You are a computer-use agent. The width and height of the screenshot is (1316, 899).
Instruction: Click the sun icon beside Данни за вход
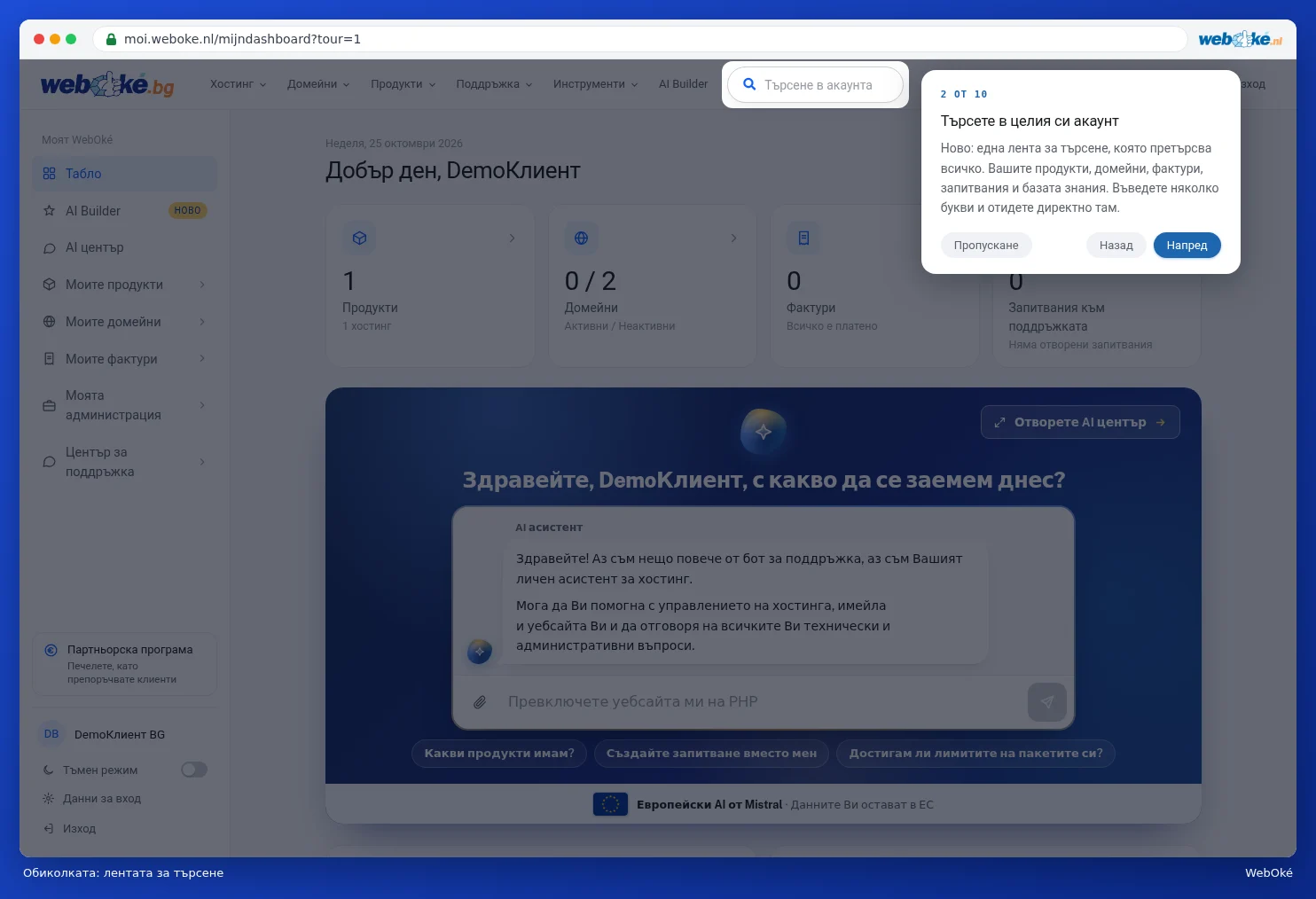coord(49,799)
